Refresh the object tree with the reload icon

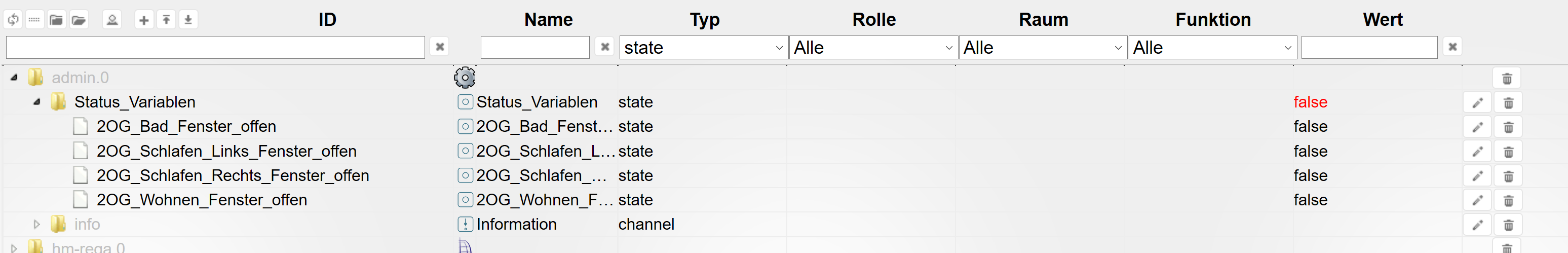13,20
